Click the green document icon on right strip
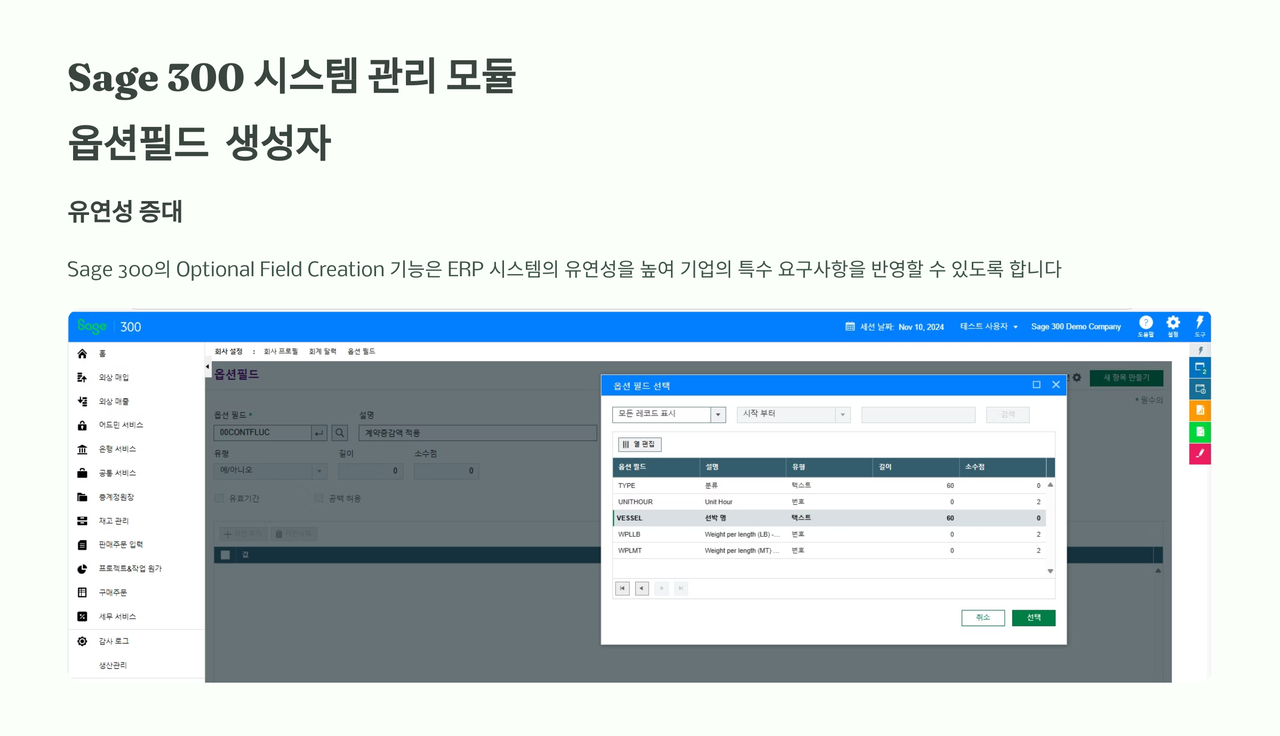Screen dimensions: 1280x736 [1200, 432]
